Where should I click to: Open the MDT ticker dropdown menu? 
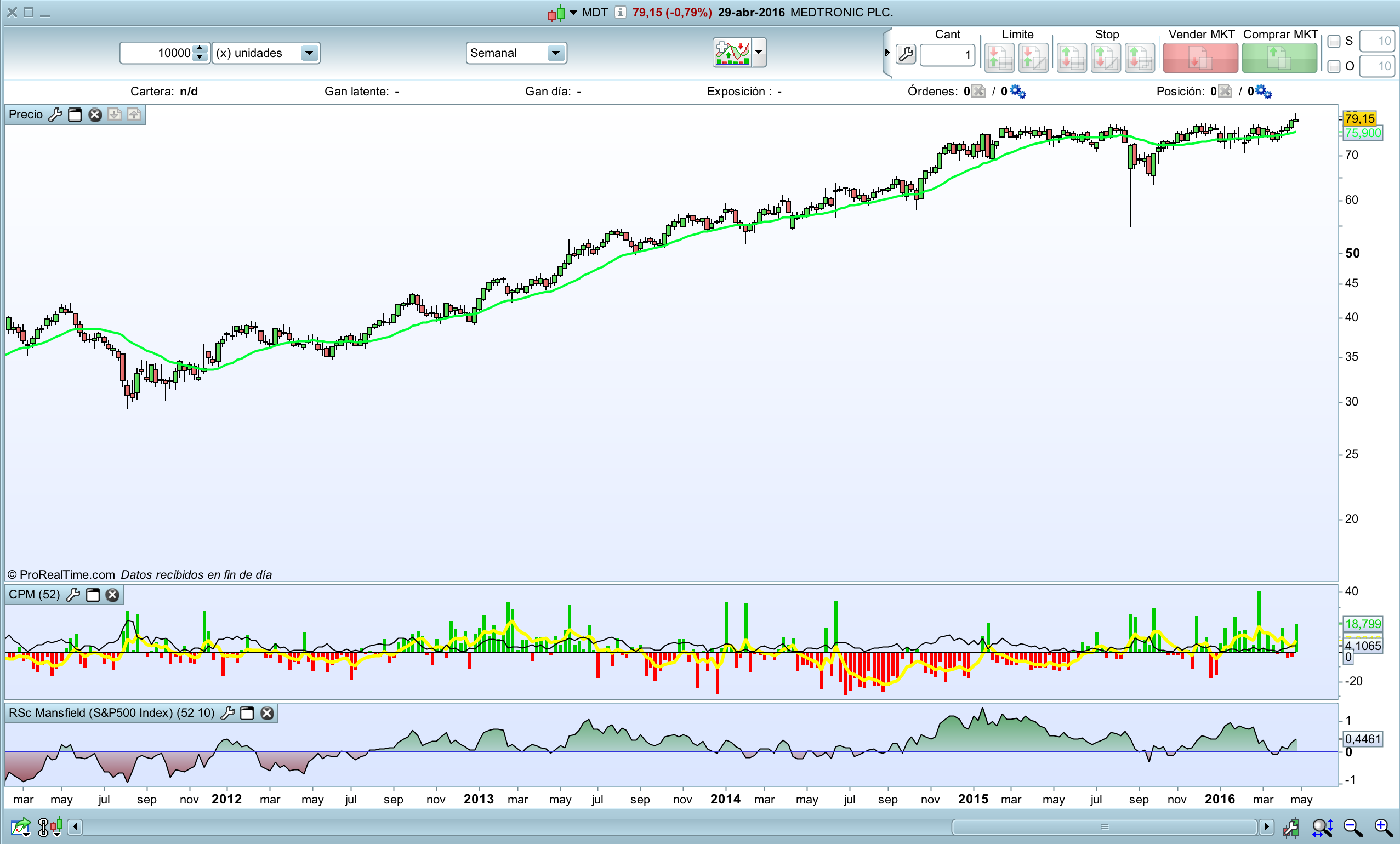573,13
